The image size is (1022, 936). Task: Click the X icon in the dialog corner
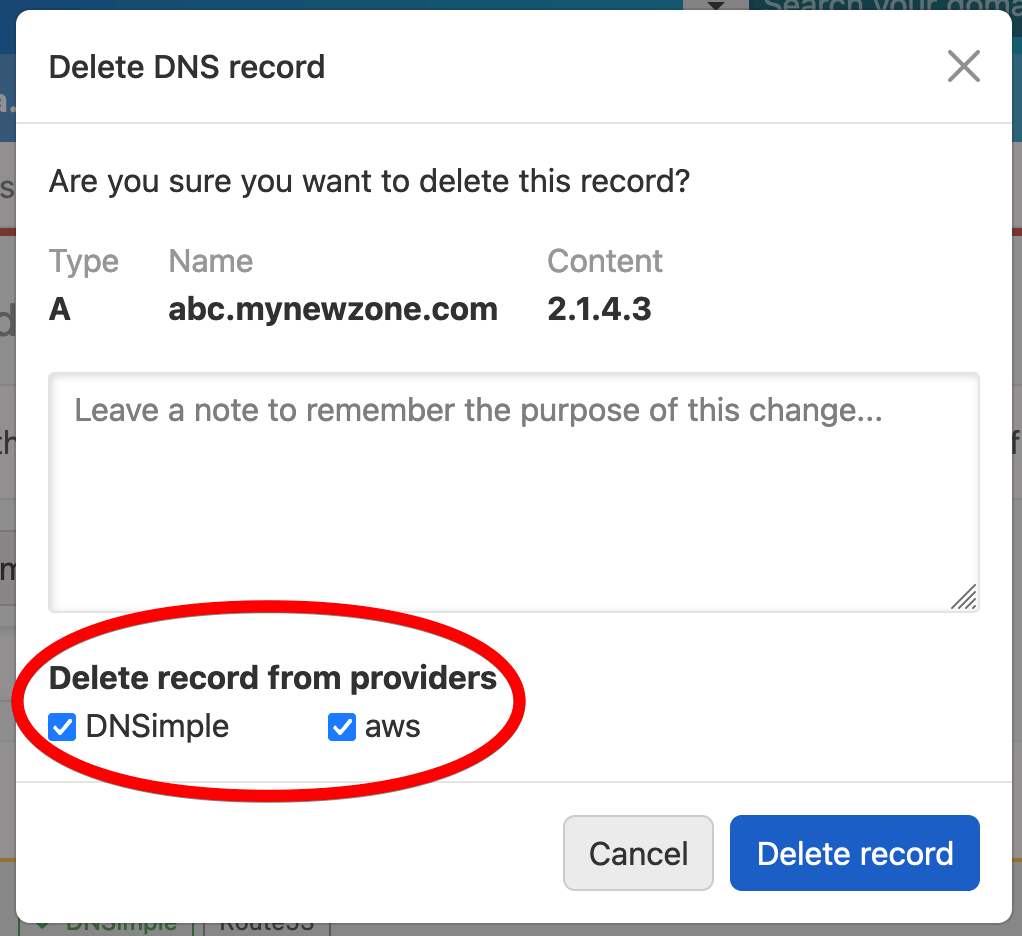point(963,66)
